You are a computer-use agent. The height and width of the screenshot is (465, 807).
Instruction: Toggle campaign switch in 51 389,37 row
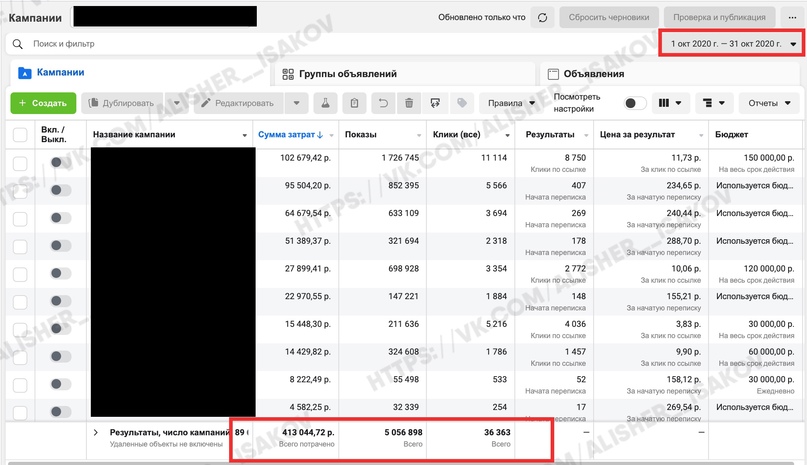[60, 246]
